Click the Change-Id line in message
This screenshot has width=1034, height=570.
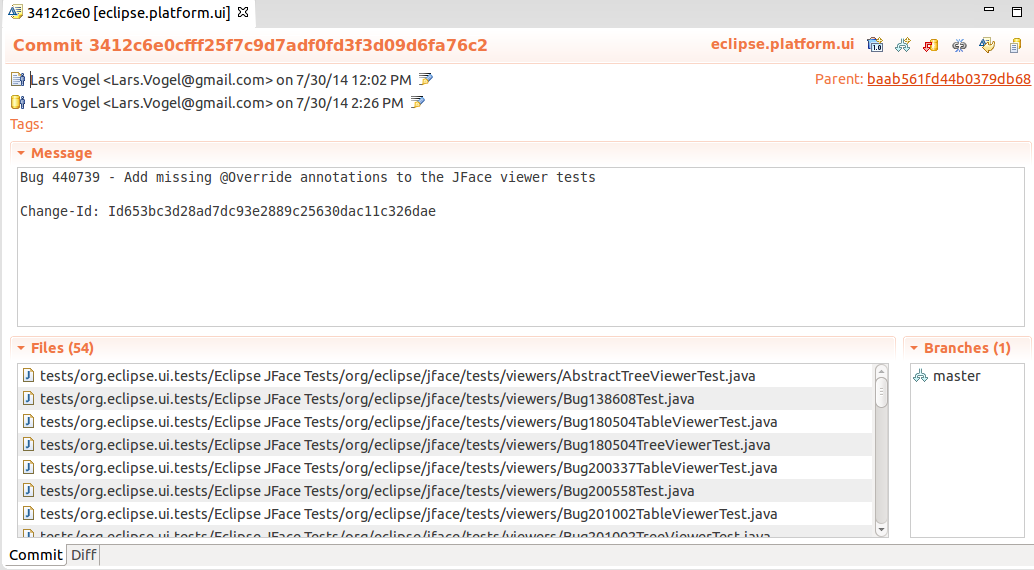(228, 211)
